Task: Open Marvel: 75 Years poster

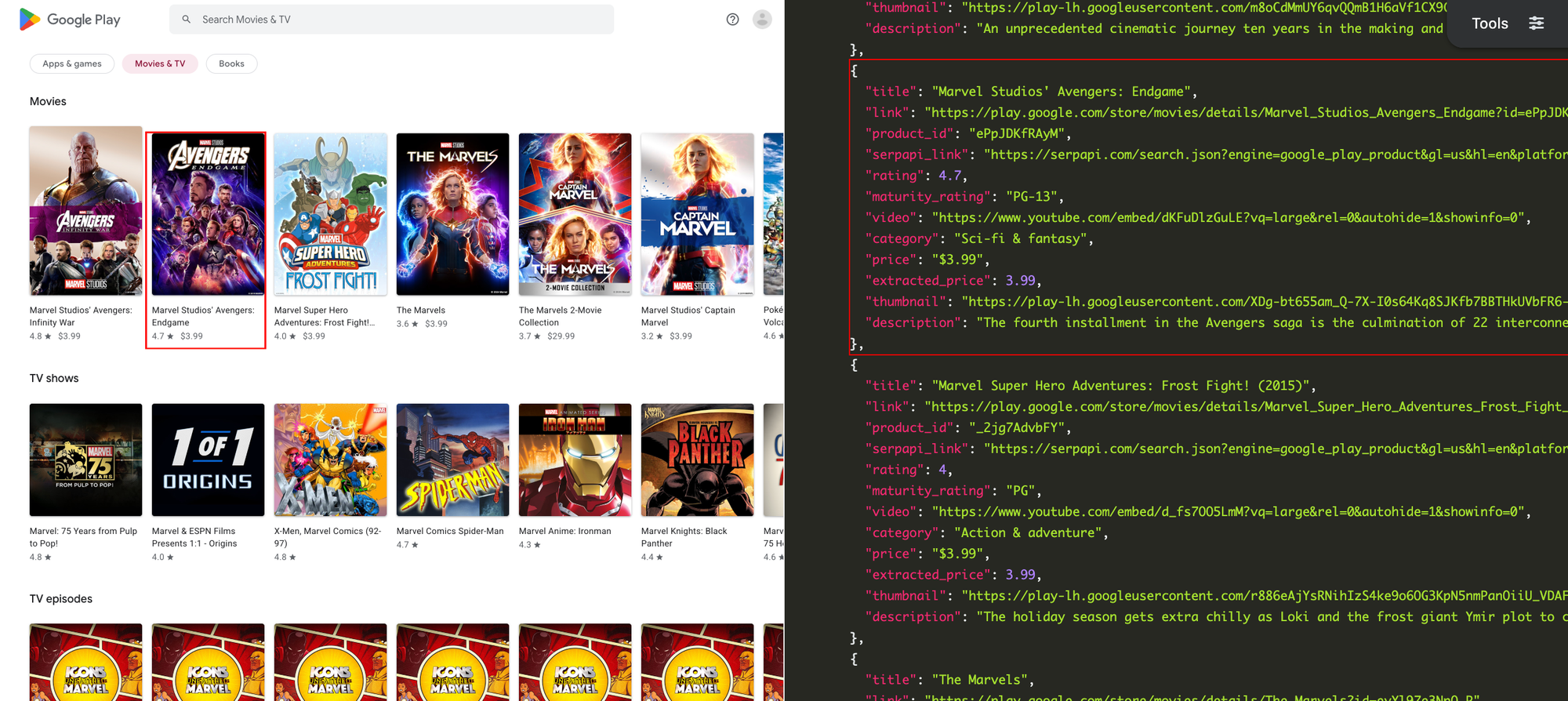Action: click(86, 460)
